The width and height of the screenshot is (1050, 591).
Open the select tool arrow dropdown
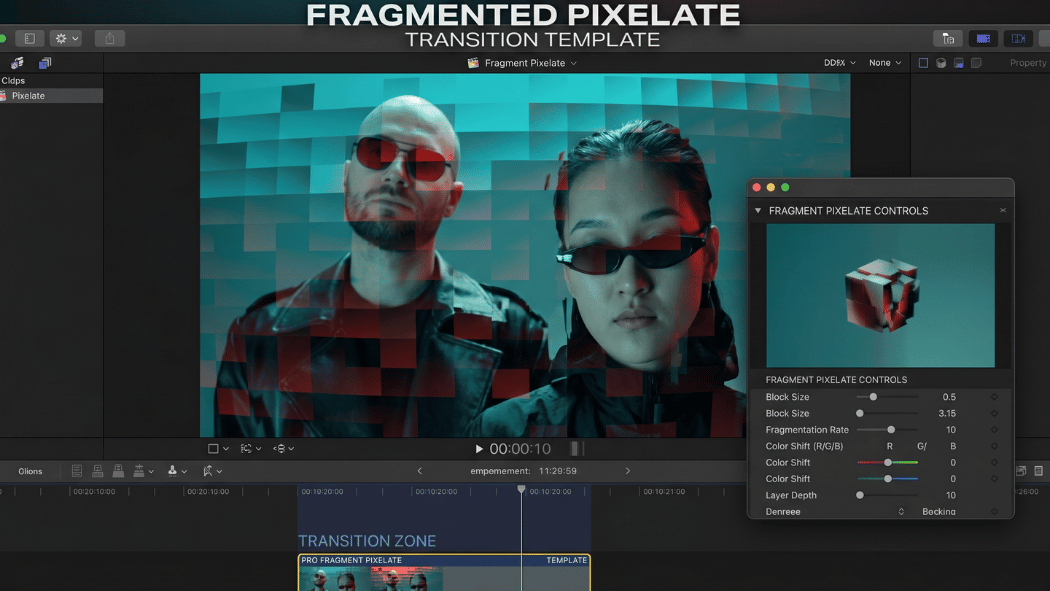[x=211, y=471]
